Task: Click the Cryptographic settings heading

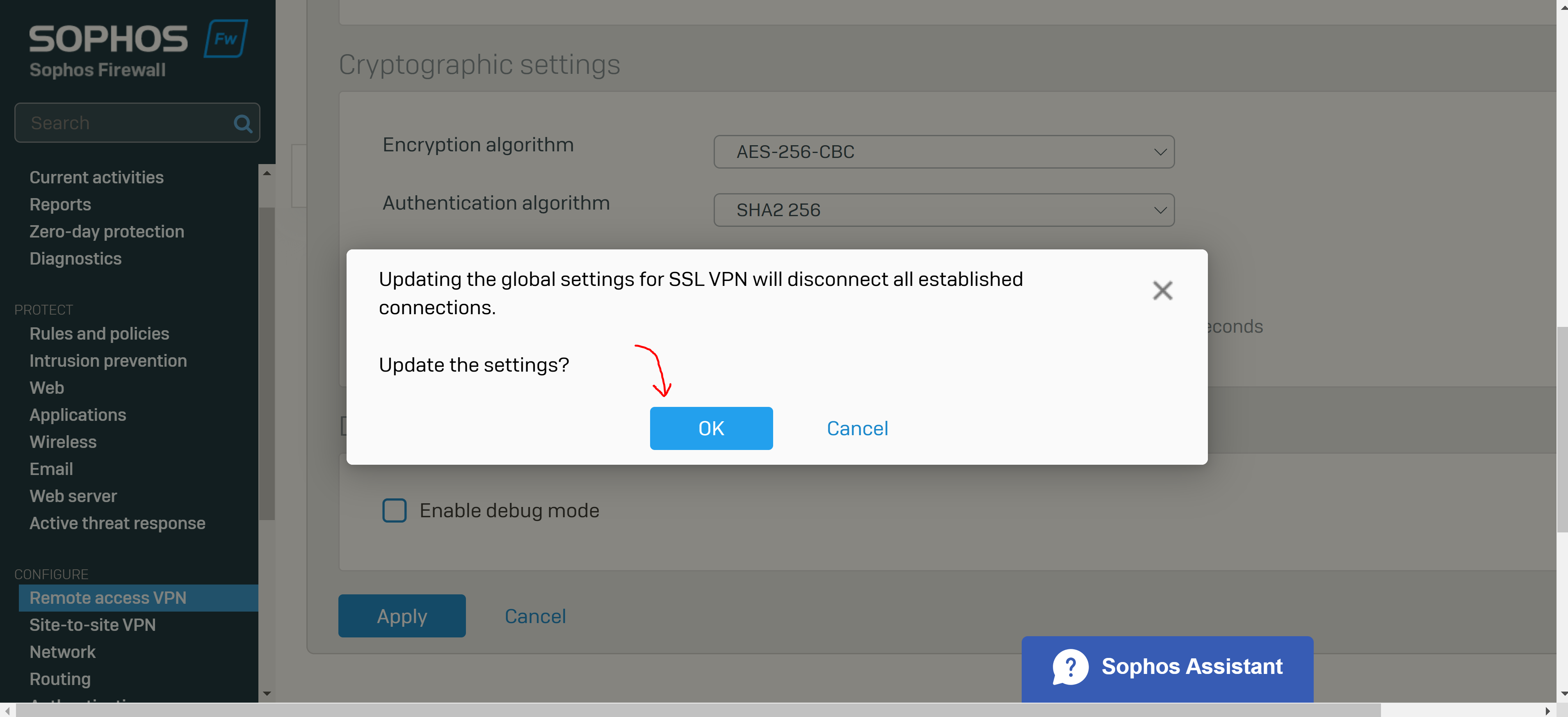Action: tap(479, 64)
